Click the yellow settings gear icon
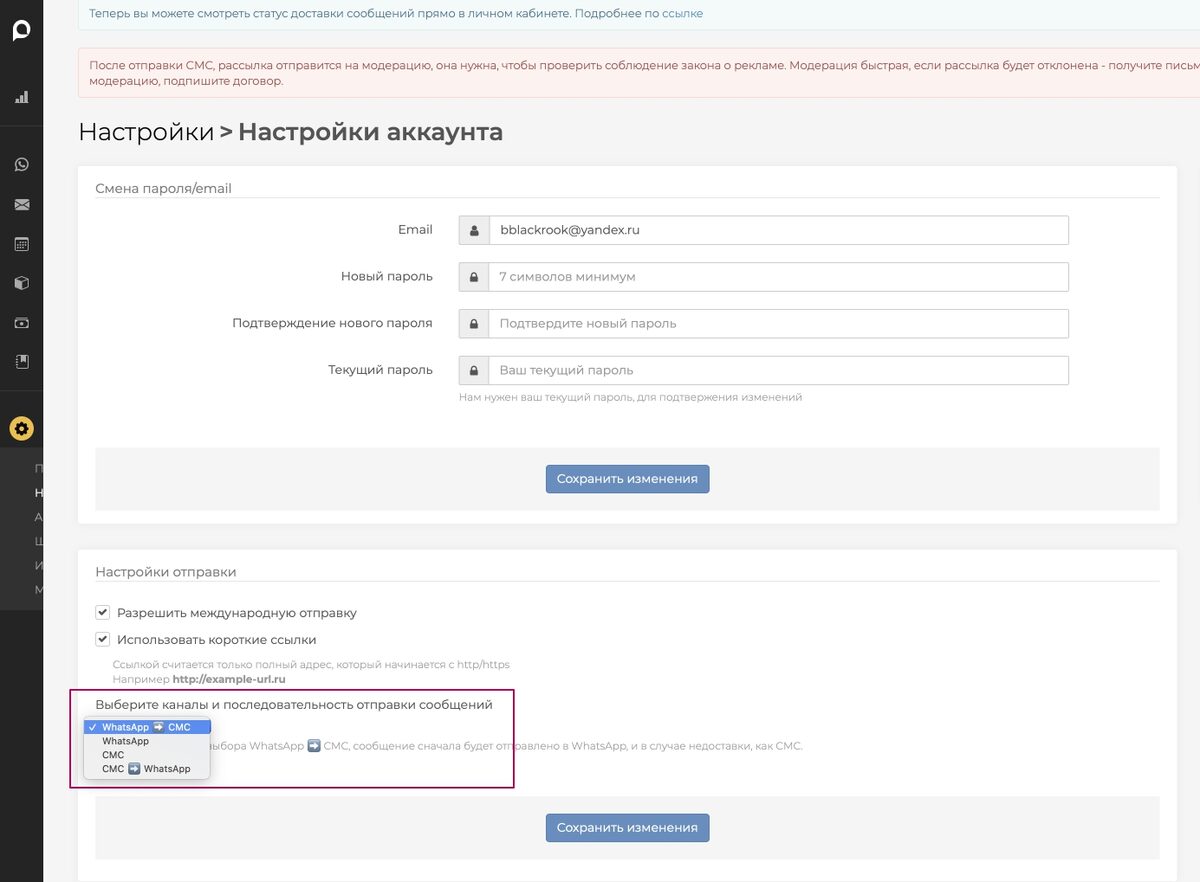This screenshot has width=1200, height=882. point(21,429)
